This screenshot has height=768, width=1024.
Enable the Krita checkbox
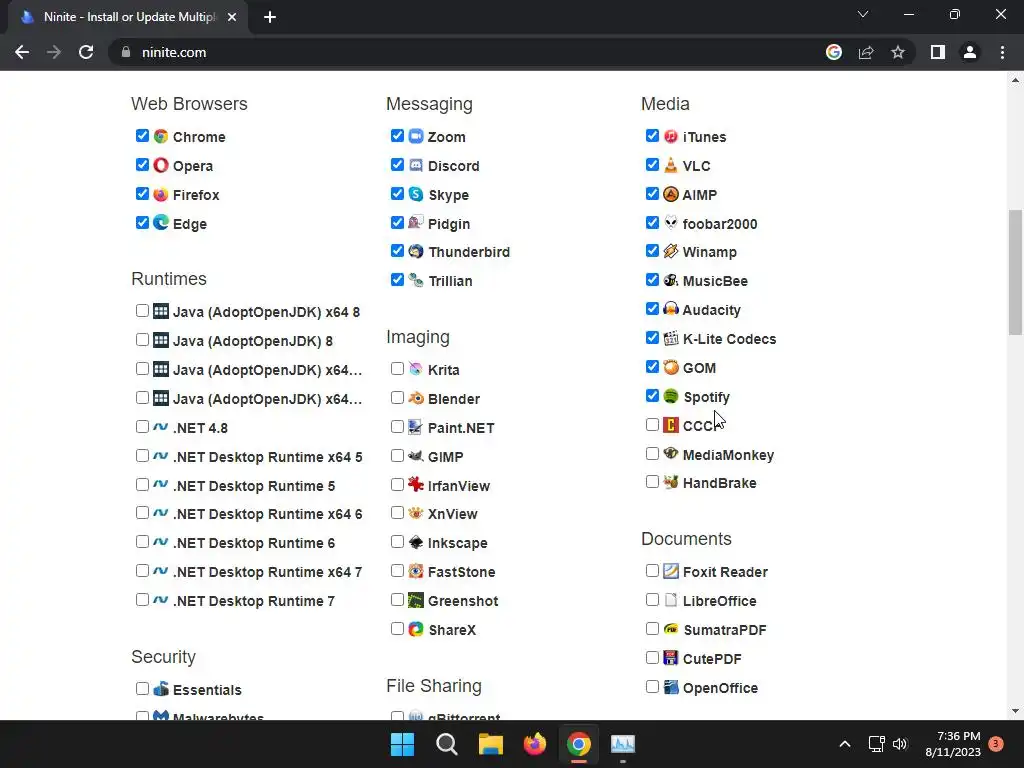click(397, 369)
